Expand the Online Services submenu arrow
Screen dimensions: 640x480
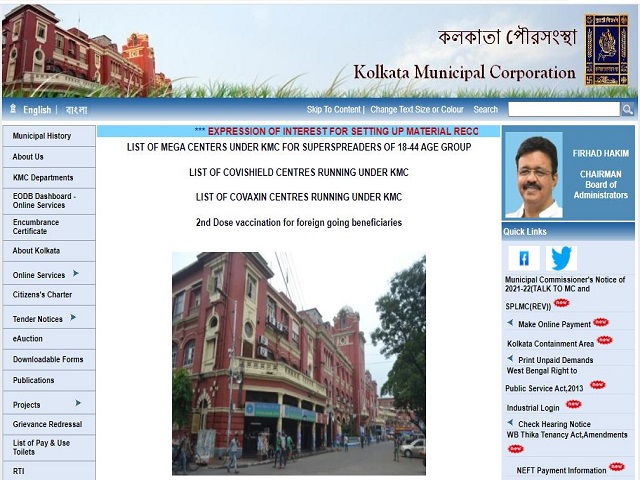coord(76,273)
